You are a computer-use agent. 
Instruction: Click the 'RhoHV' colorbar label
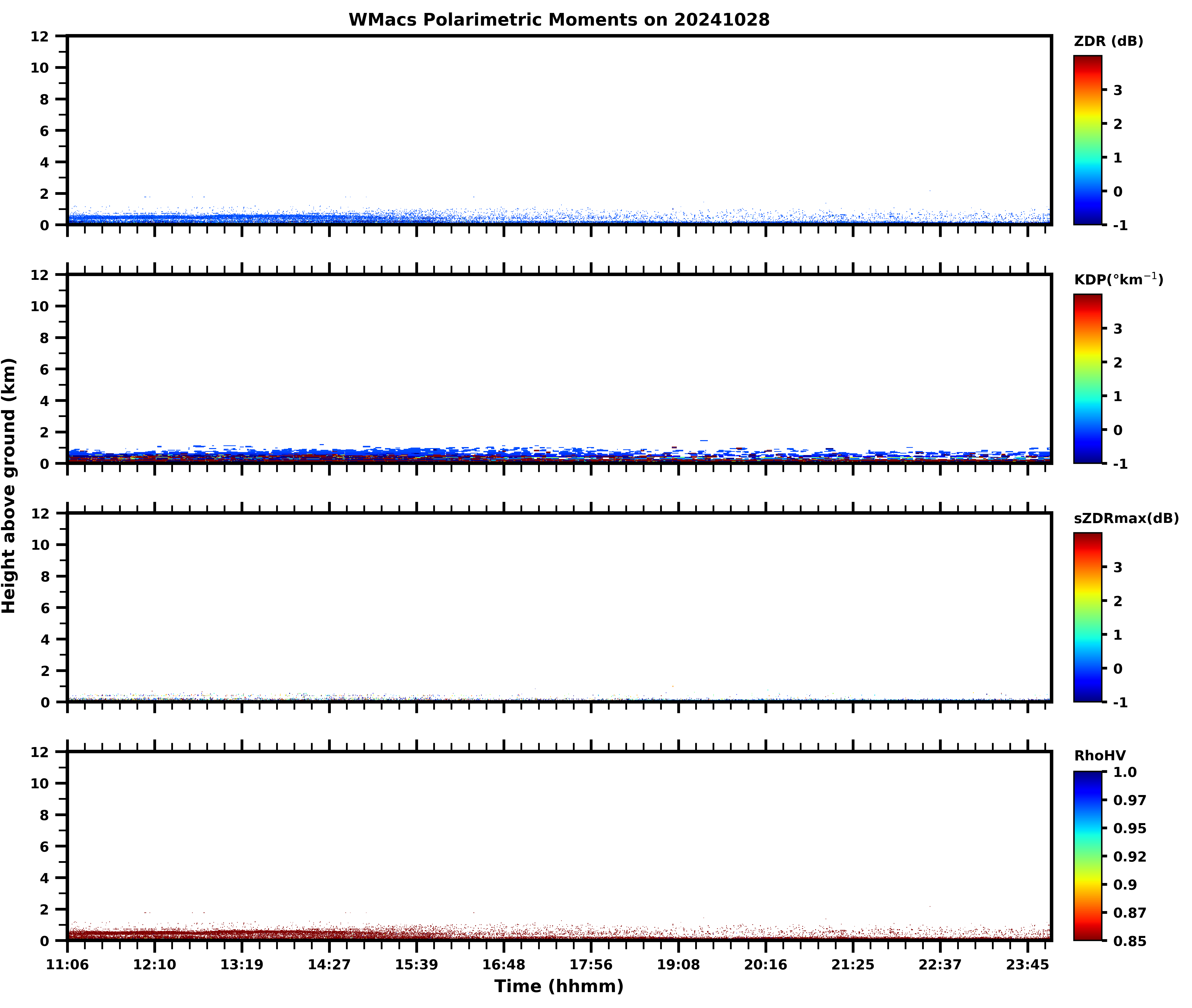click(1100, 756)
